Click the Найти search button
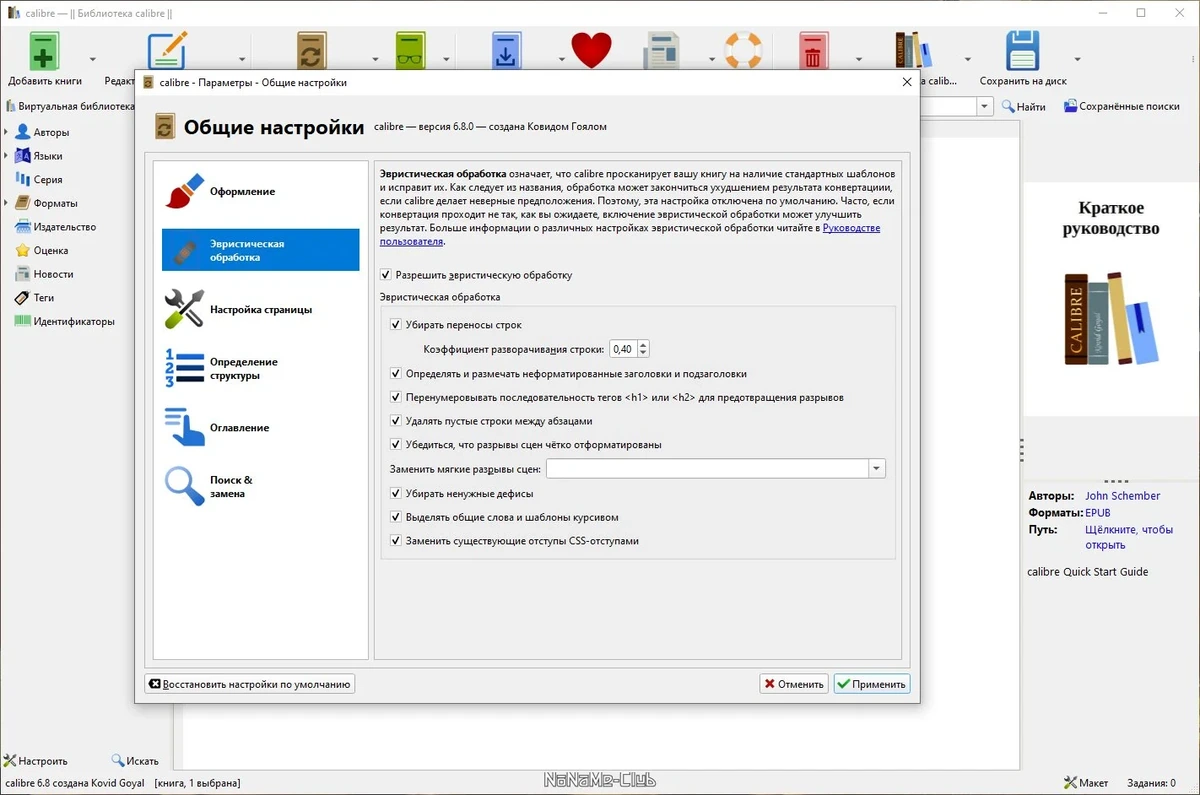This screenshot has height=795, width=1200. click(x=1023, y=106)
